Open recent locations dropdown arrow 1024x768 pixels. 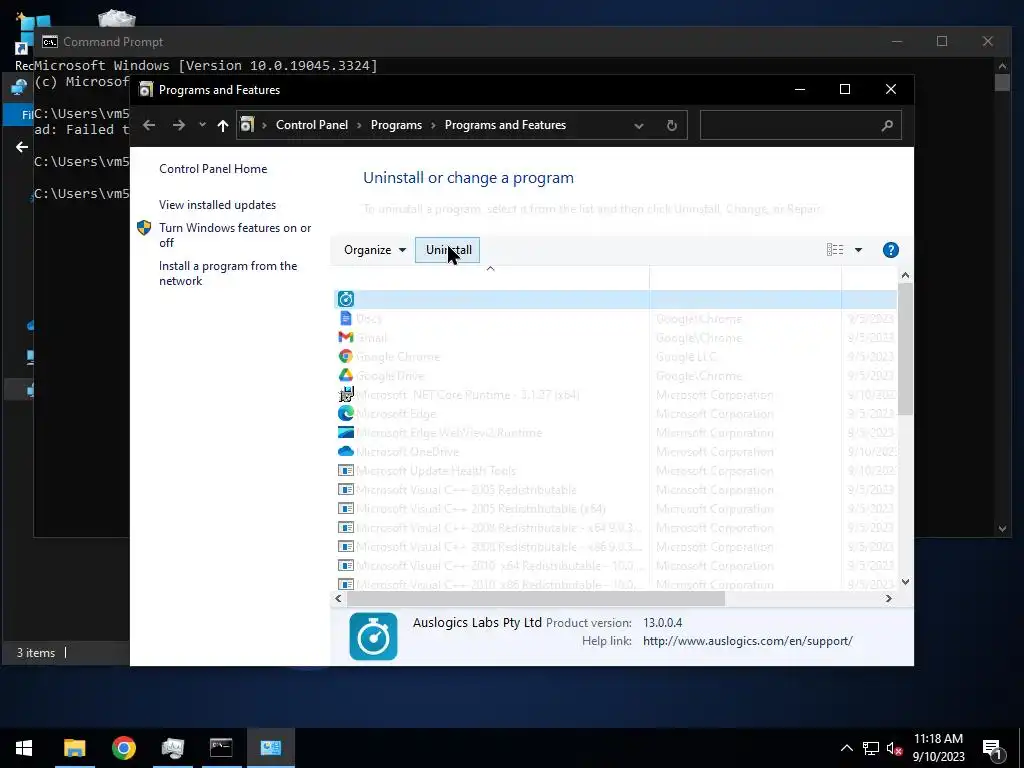point(202,125)
